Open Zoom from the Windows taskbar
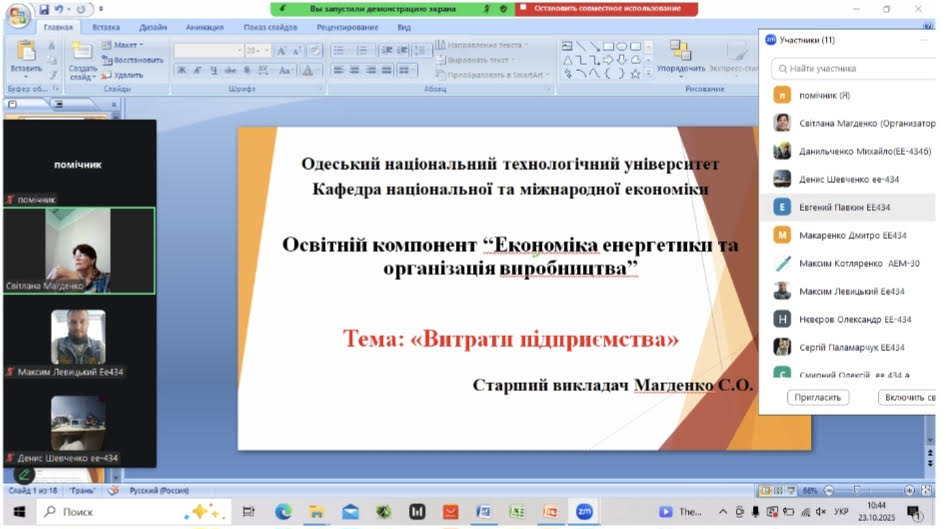Screen dimensions: 946x529 pyautogui.click(x=584, y=511)
